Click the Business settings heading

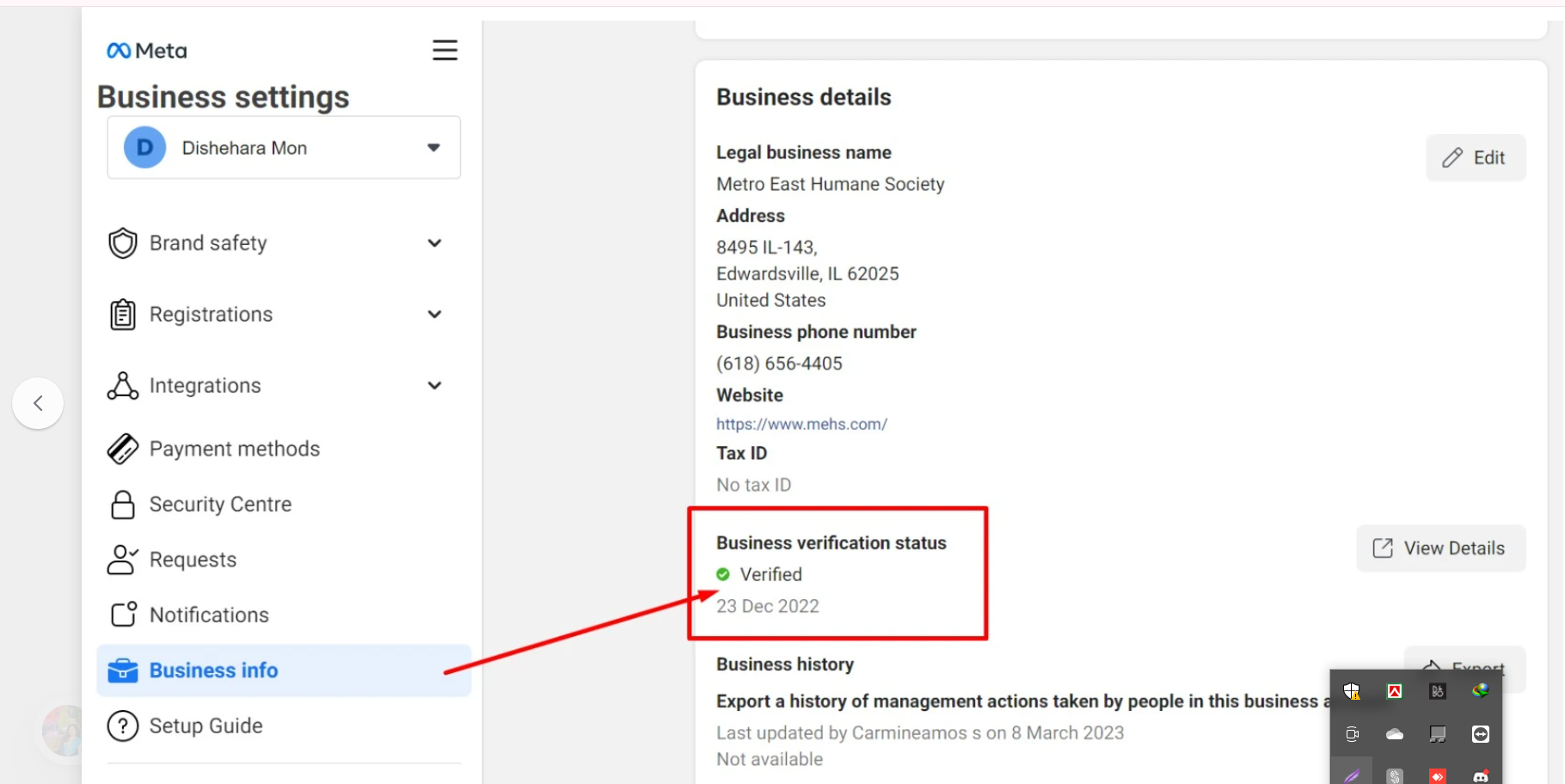tap(224, 97)
